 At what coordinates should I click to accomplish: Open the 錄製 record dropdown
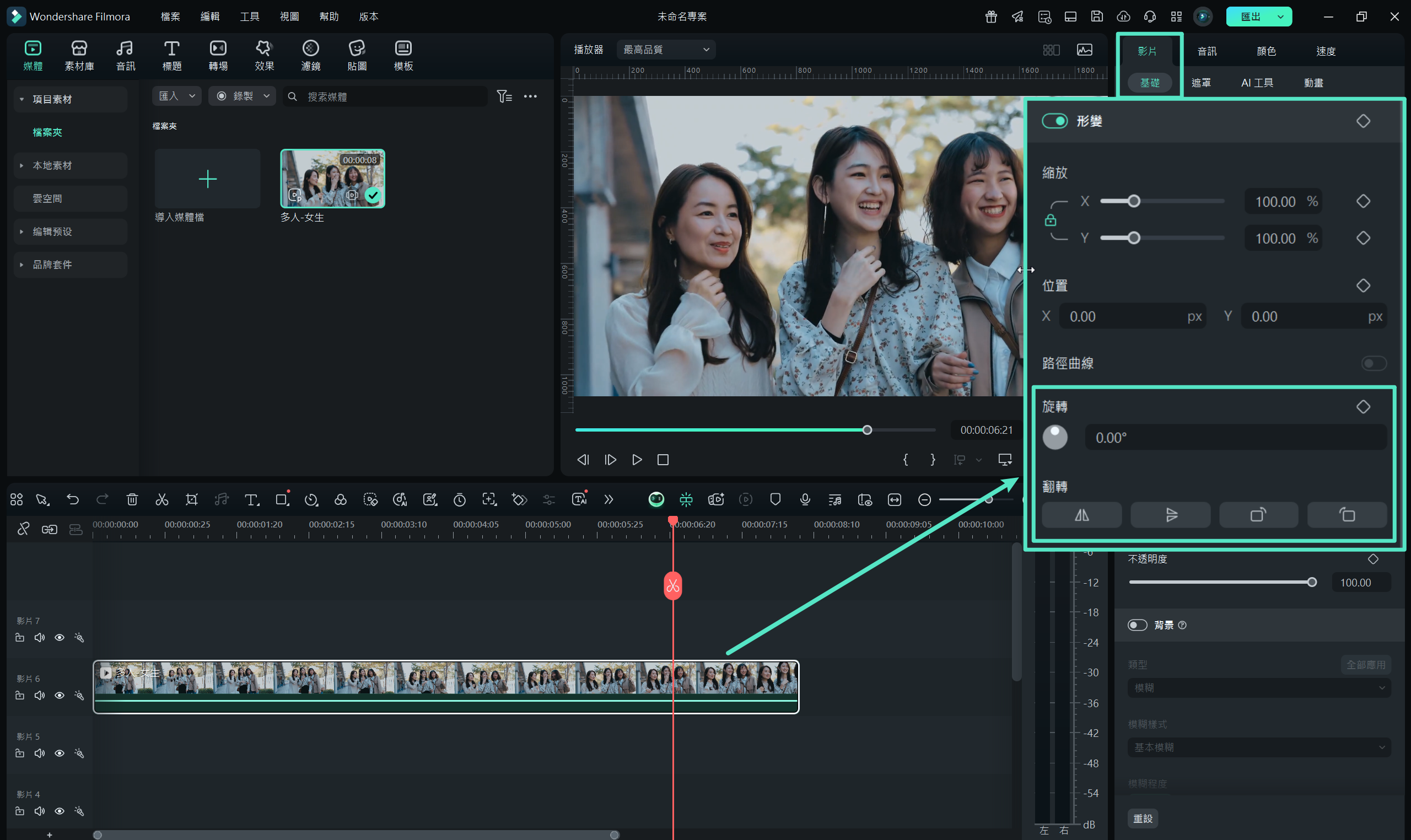click(243, 96)
